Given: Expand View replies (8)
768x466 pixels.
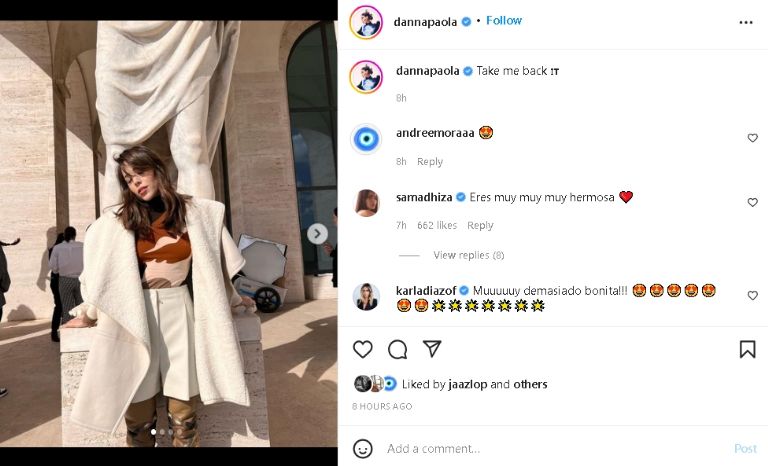Looking at the screenshot, I should (x=468, y=255).
